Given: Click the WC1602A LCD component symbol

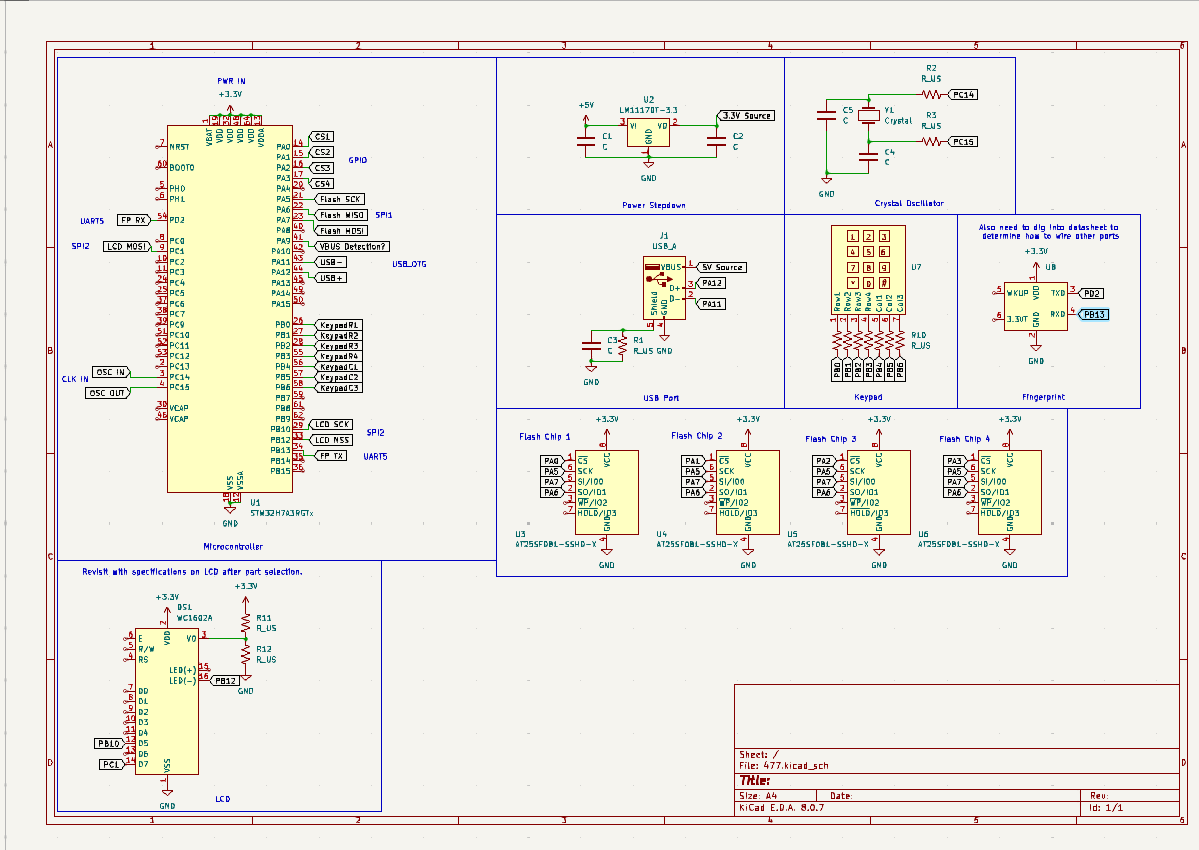Looking at the screenshot, I should pos(166,700).
